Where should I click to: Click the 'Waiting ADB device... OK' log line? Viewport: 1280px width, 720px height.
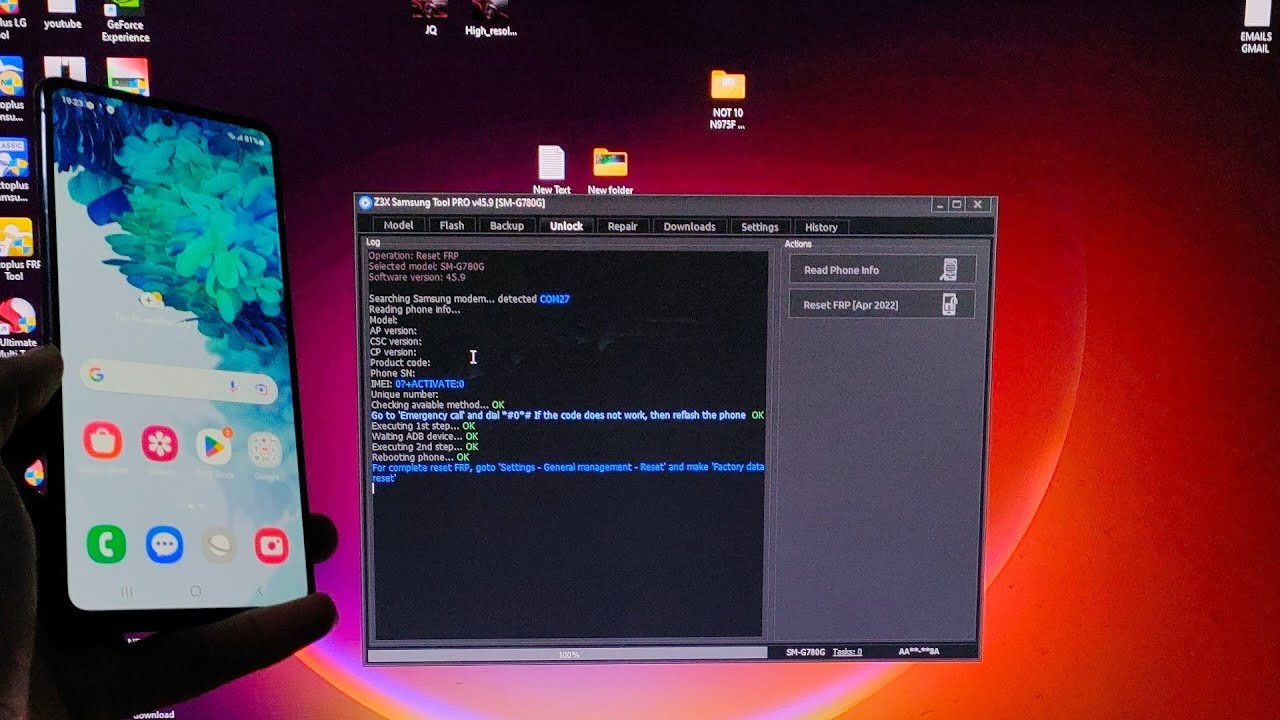[424, 437]
